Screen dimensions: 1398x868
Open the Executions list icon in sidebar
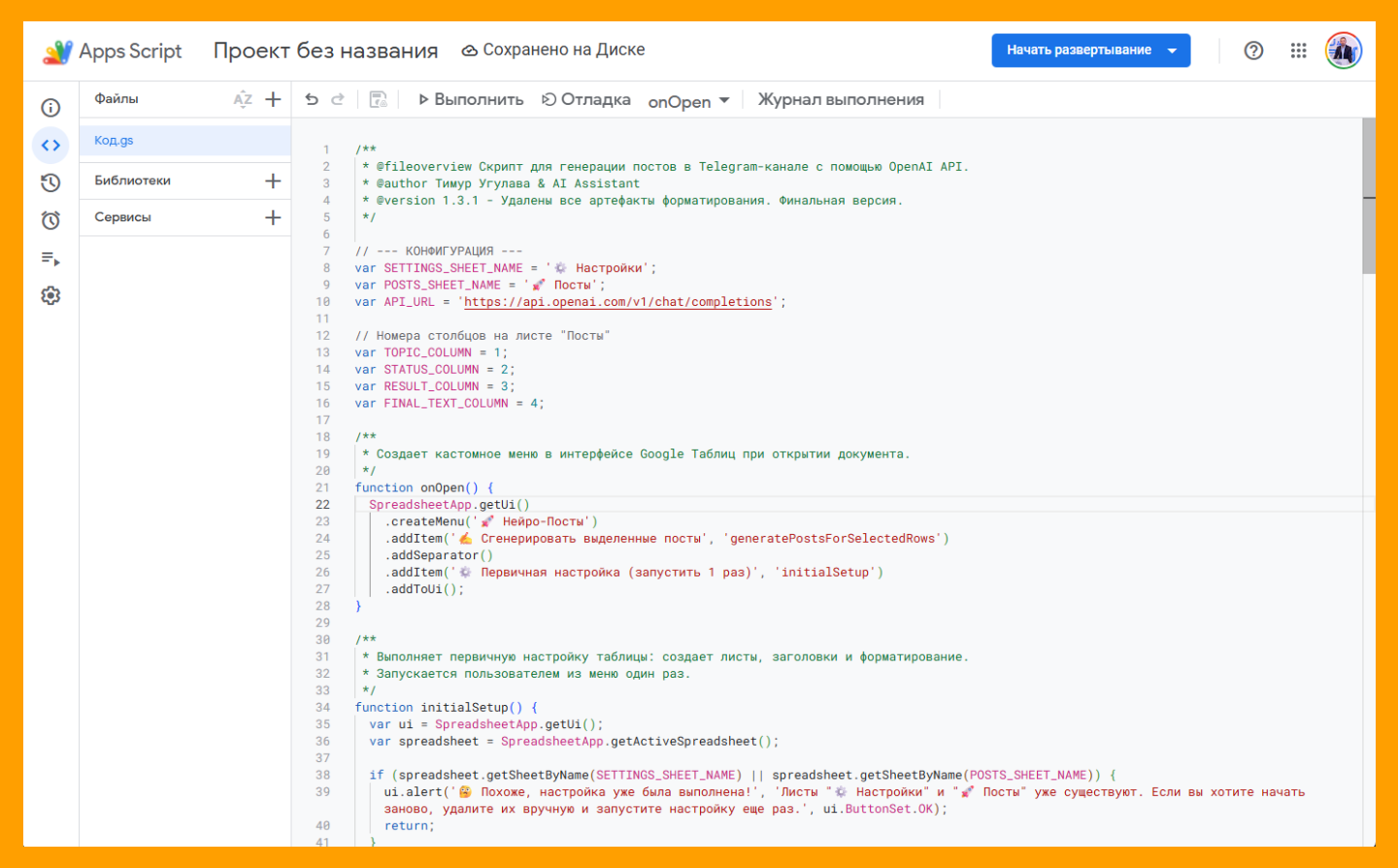(x=50, y=258)
